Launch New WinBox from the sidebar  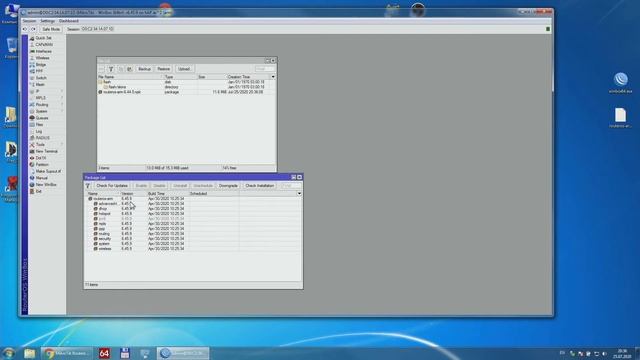[46, 184]
